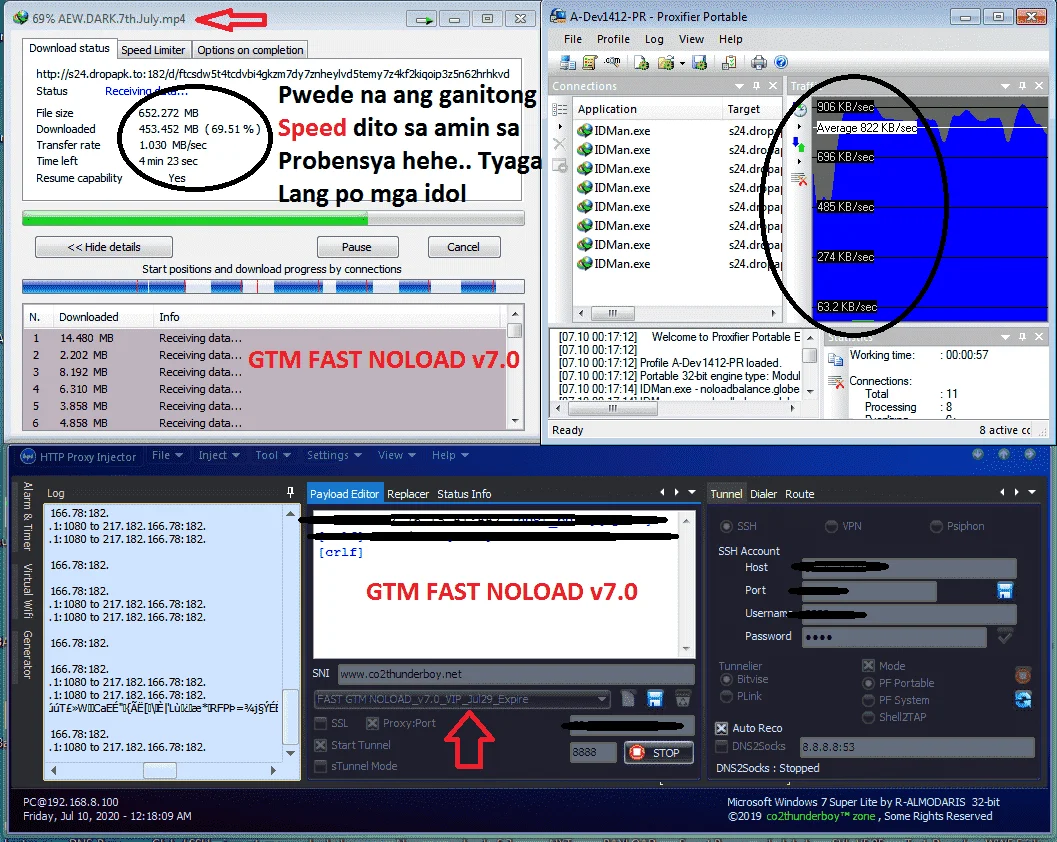Click the SNI input field
Screen dimensions: 1057x842
point(516,673)
